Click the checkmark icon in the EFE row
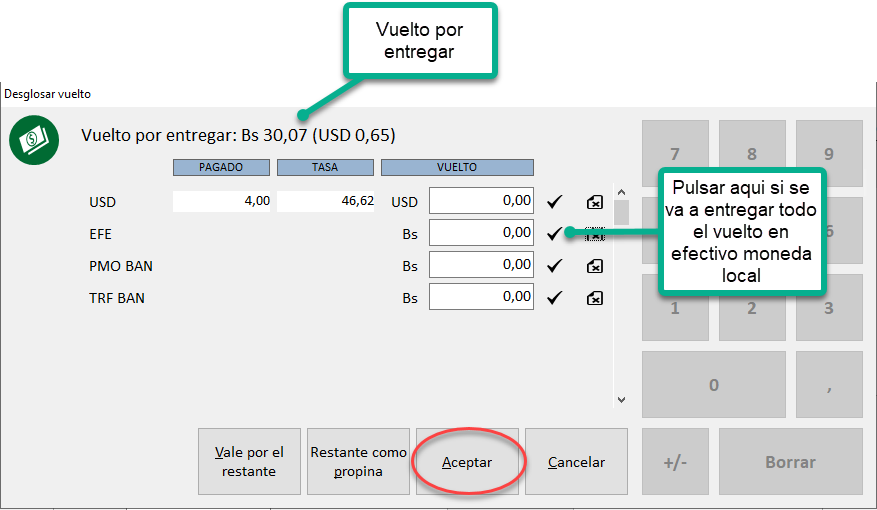This screenshot has width=877, height=510. pyautogui.click(x=555, y=234)
